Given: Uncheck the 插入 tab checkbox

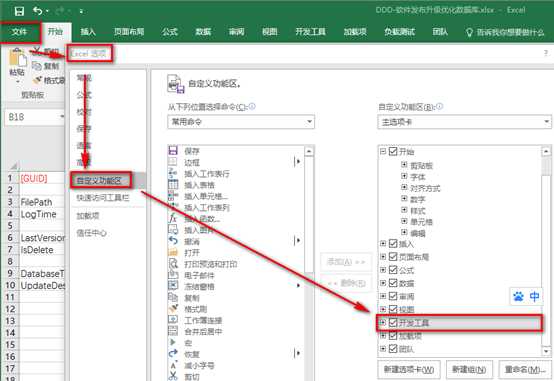Looking at the screenshot, I should pos(393,244).
